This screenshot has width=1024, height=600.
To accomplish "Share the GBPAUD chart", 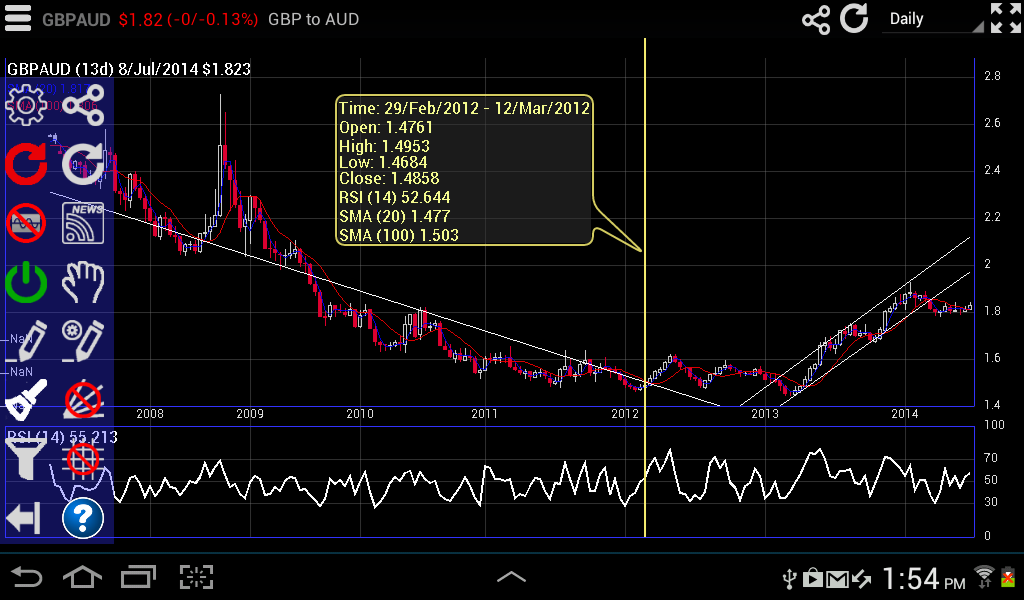I will 816,18.
